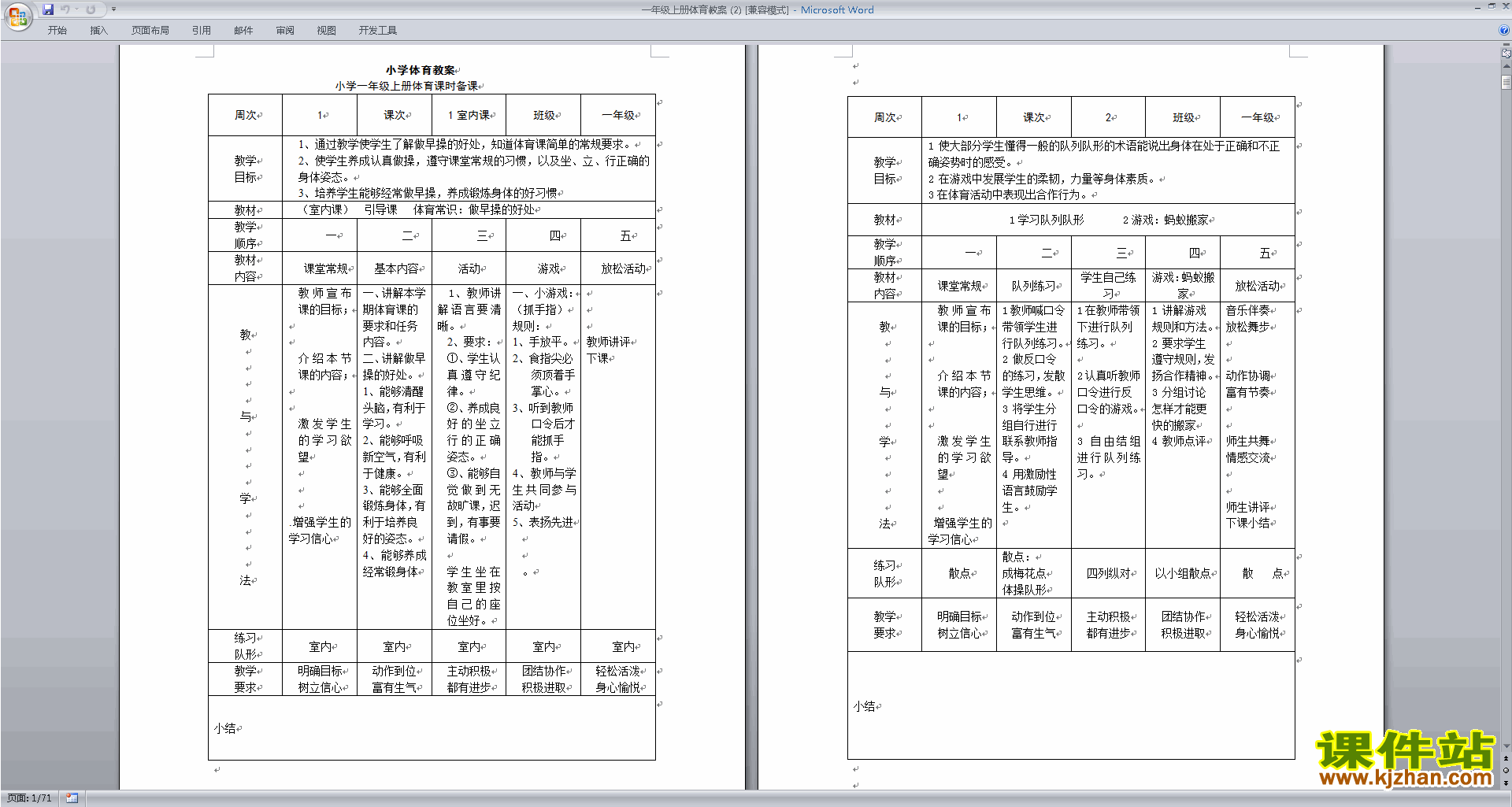Click the cell 四列纵对 on page two
Screen dimensions: 1512x807
[1108, 573]
